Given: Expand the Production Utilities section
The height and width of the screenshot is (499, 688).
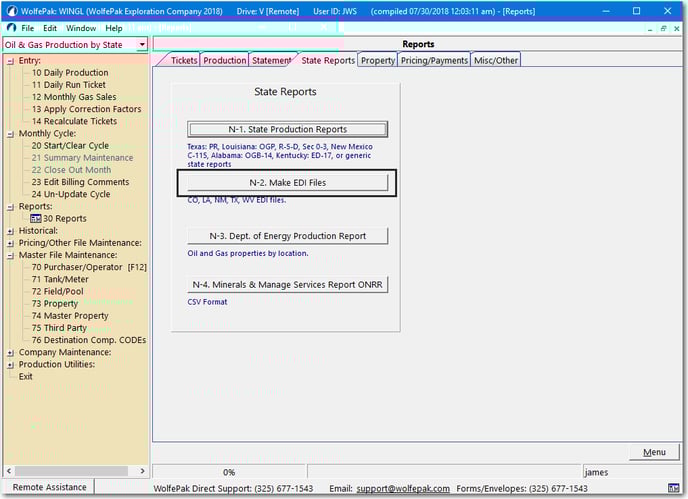Looking at the screenshot, I should click(x=11, y=365).
